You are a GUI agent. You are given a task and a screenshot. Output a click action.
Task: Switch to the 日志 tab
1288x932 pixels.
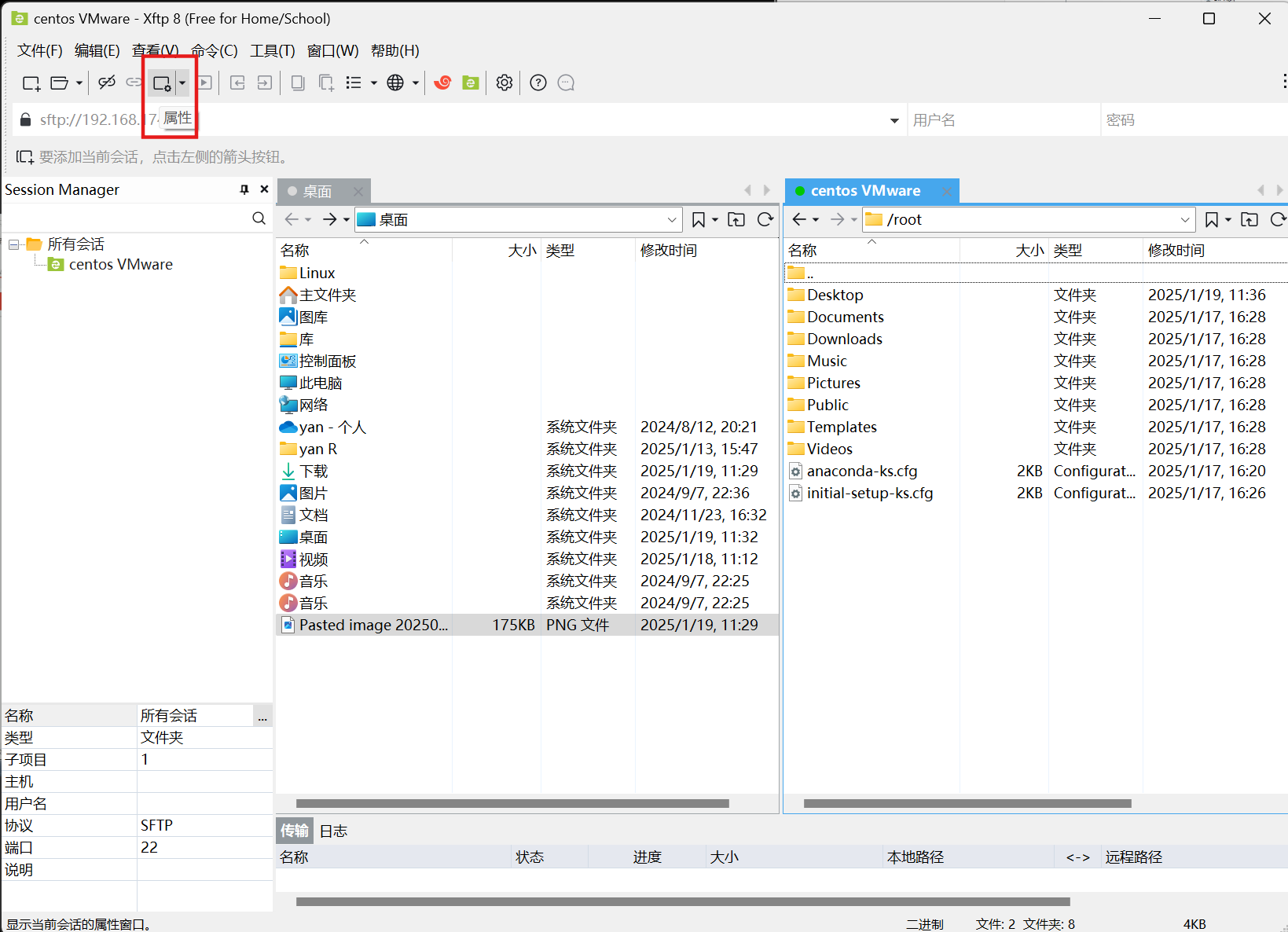pyautogui.click(x=333, y=831)
